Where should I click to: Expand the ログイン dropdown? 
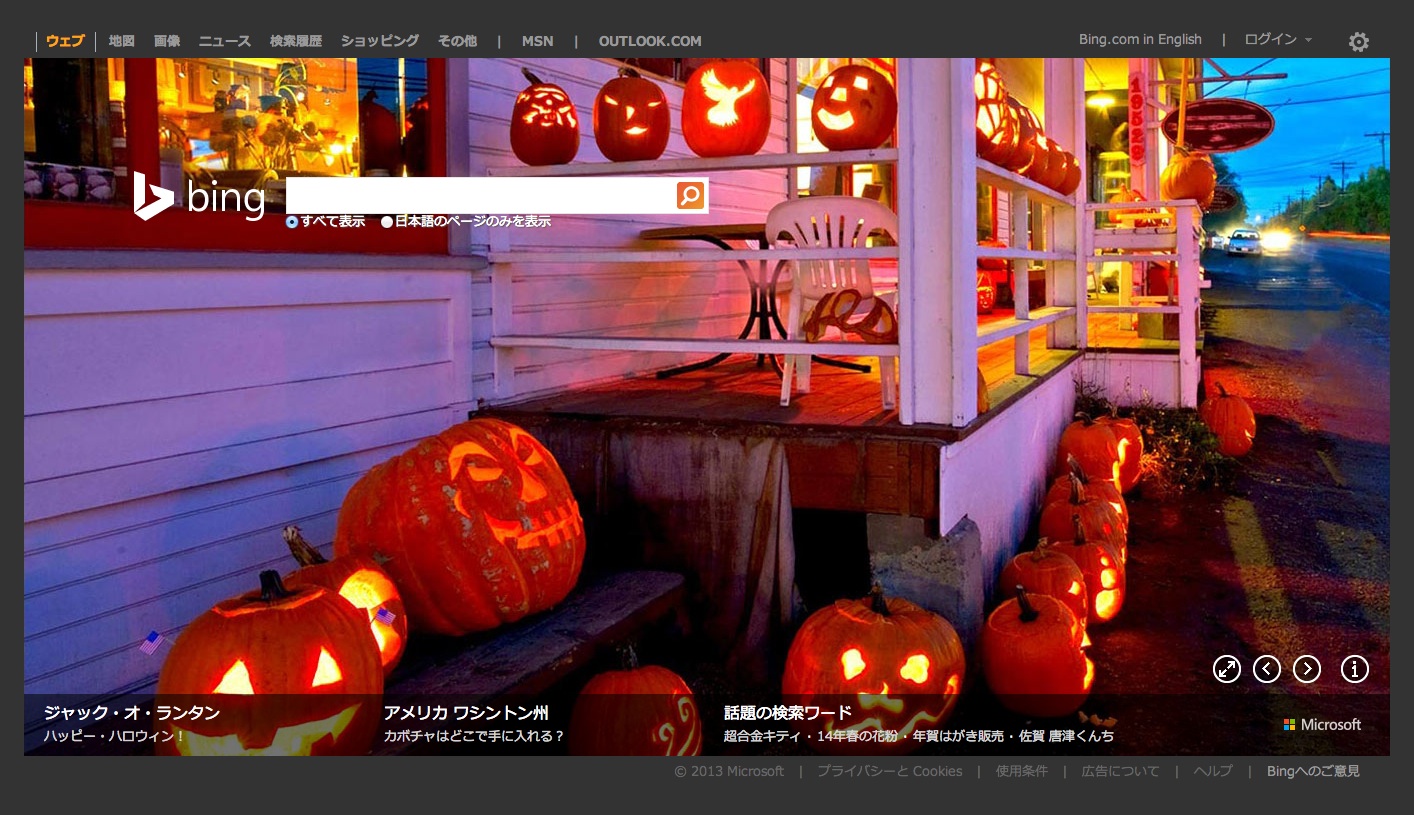1277,40
